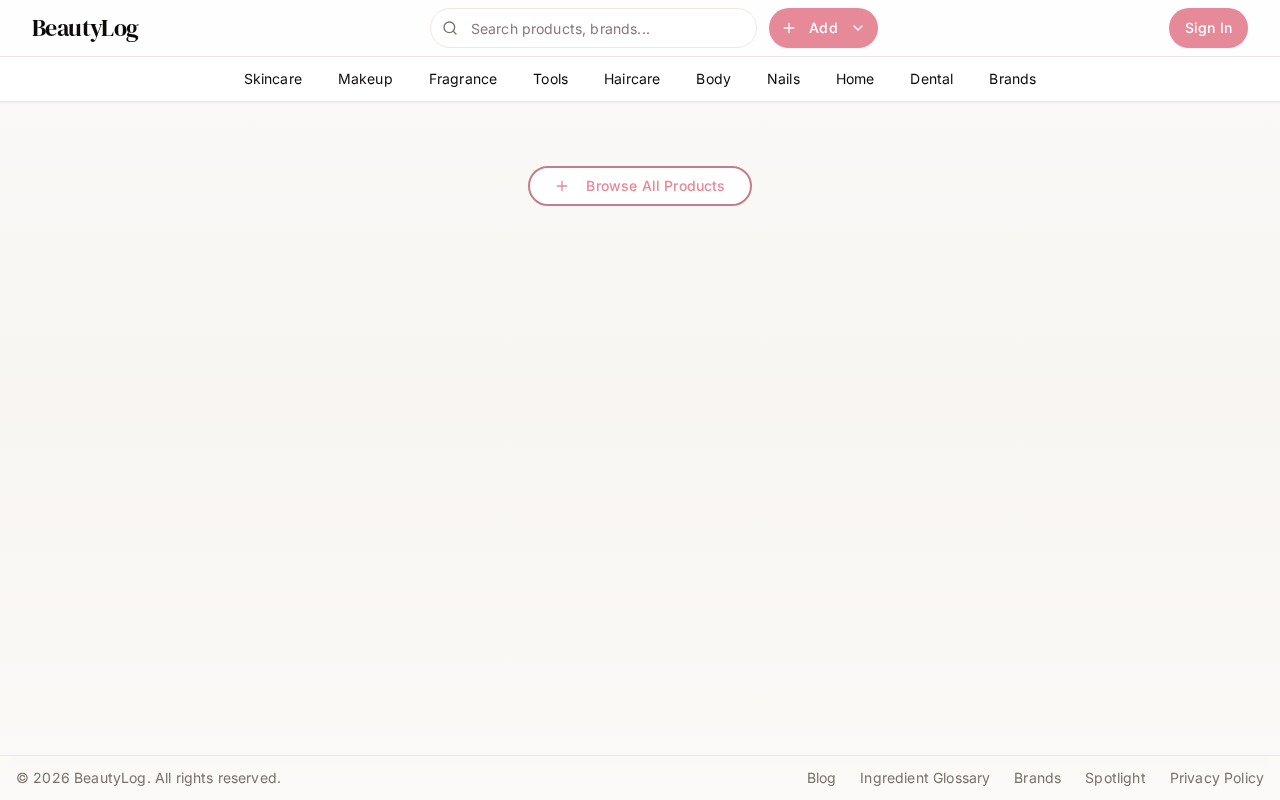
Task: Open the Blog footer link
Action: [821, 778]
